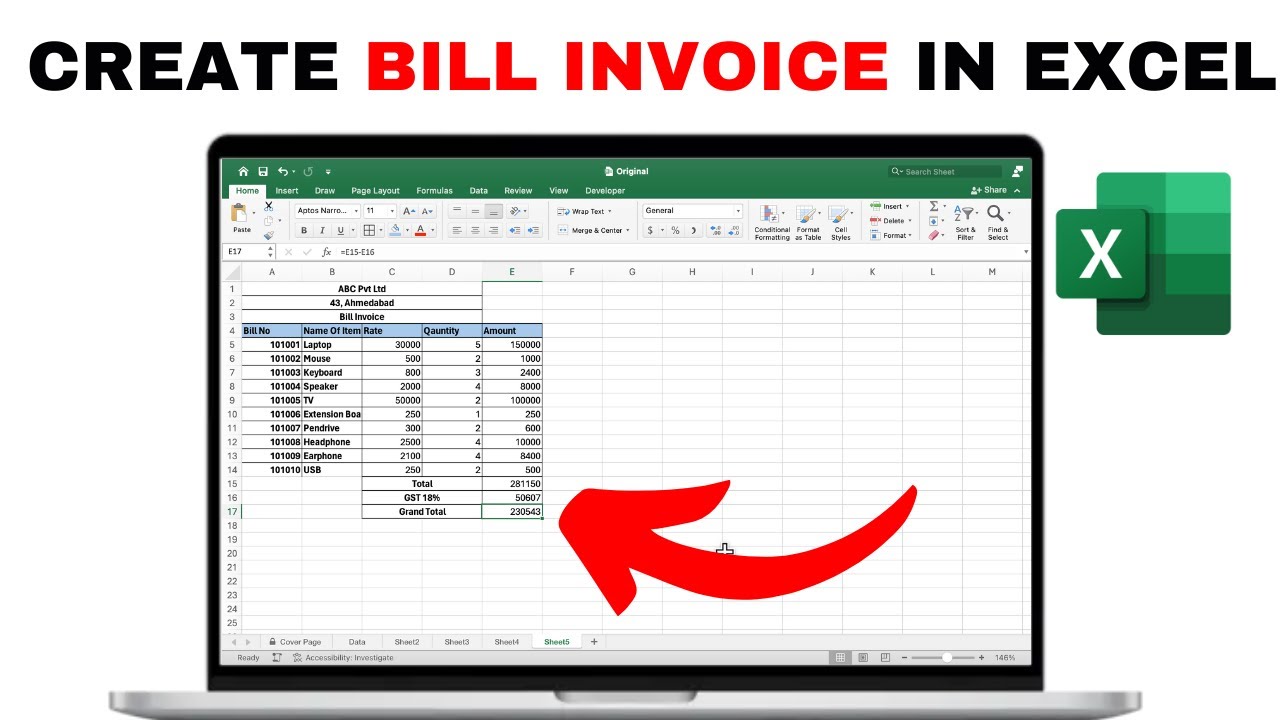Click the Align Left icon

(456, 230)
